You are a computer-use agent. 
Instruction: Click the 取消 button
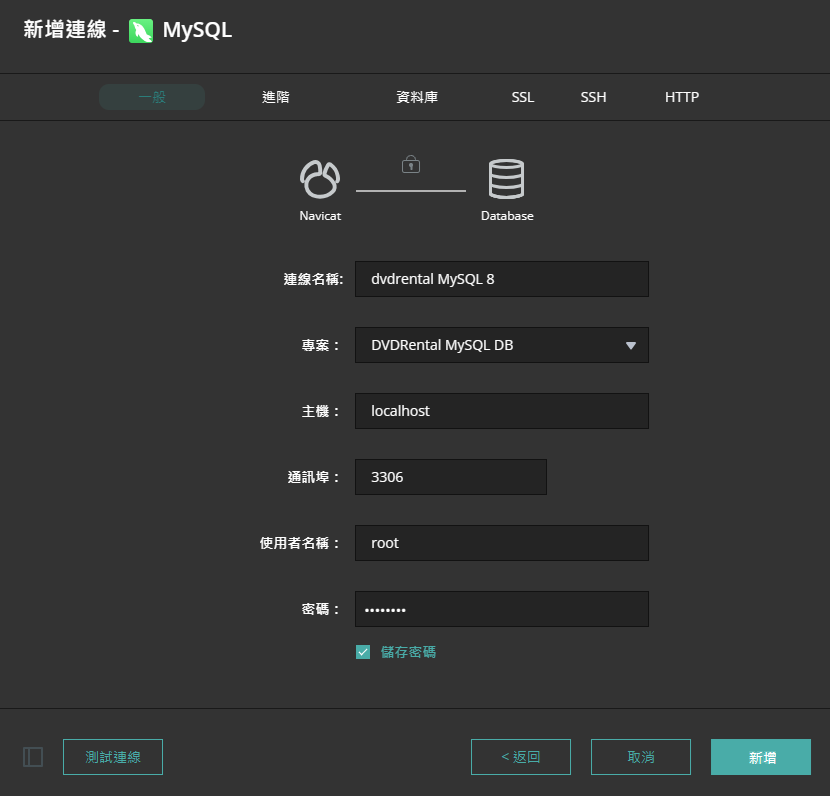point(641,757)
